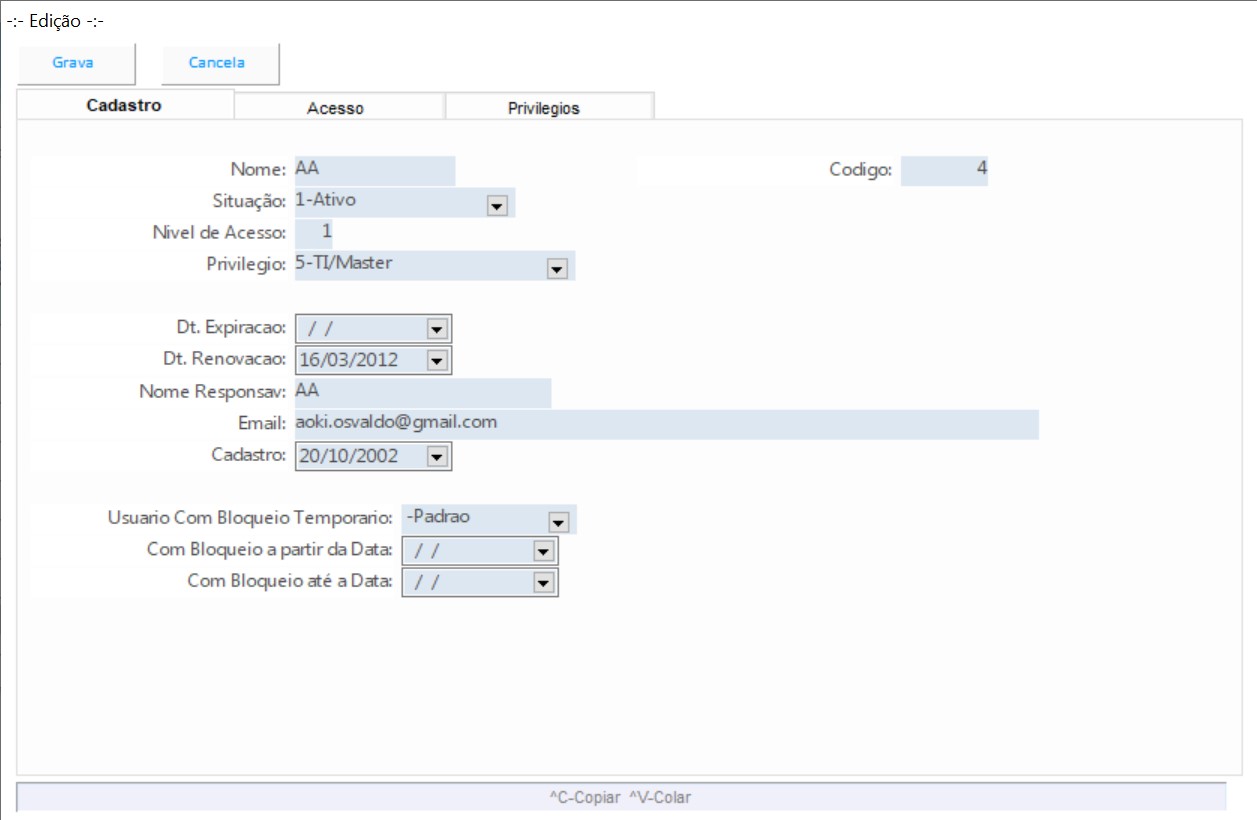Expand the Situação dropdown arrow

coord(496,205)
